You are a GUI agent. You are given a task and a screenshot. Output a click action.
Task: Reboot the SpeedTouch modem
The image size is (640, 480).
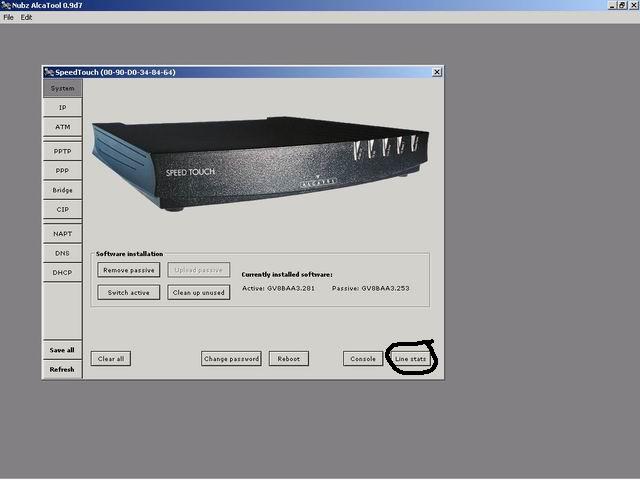[289, 358]
